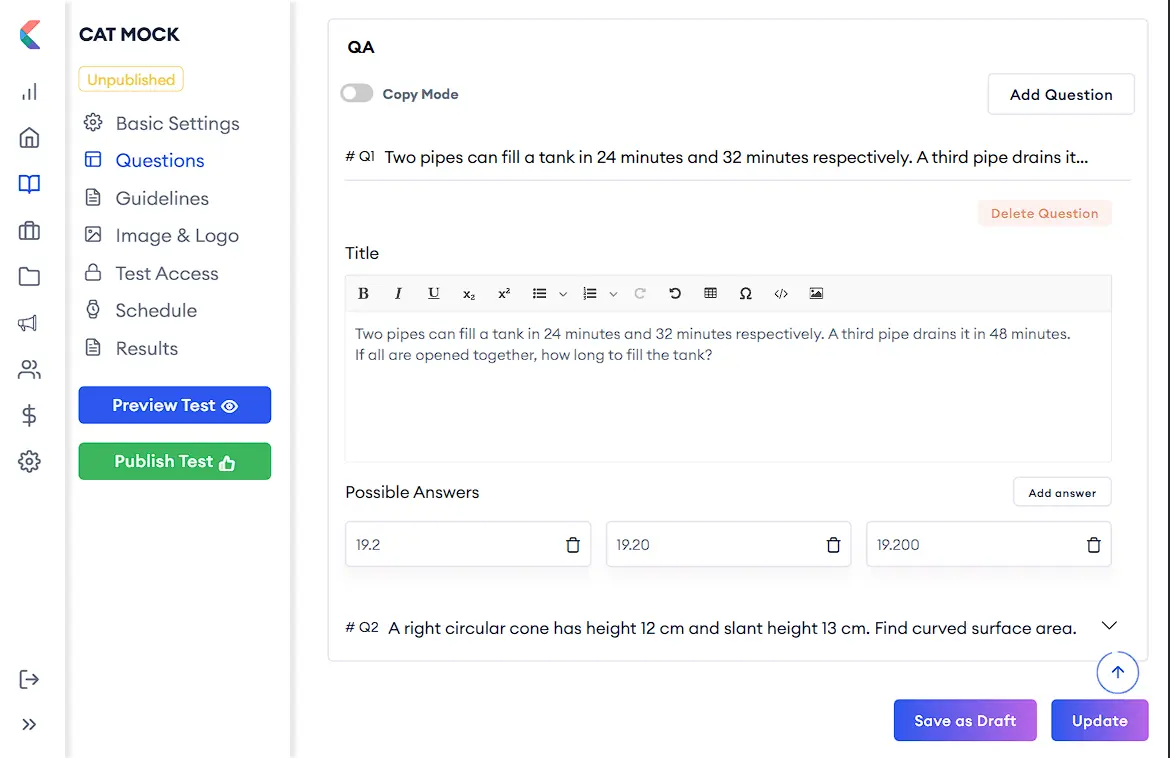Expand the collapsed left sidebar

[x=29, y=724]
